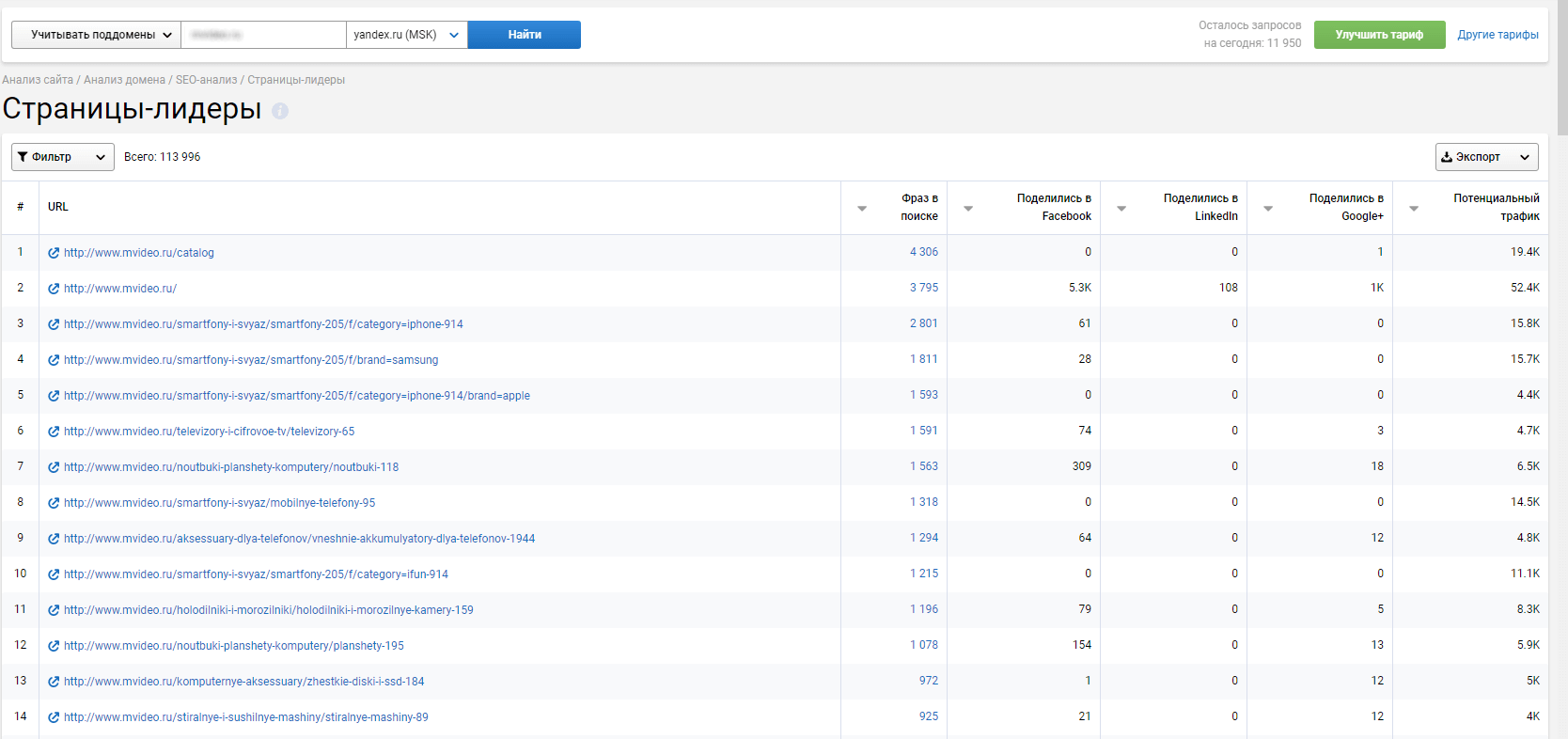Open external link icon for mvideo.ru/catalog row
The width and height of the screenshot is (1568, 739).
[x=54, y=253]
